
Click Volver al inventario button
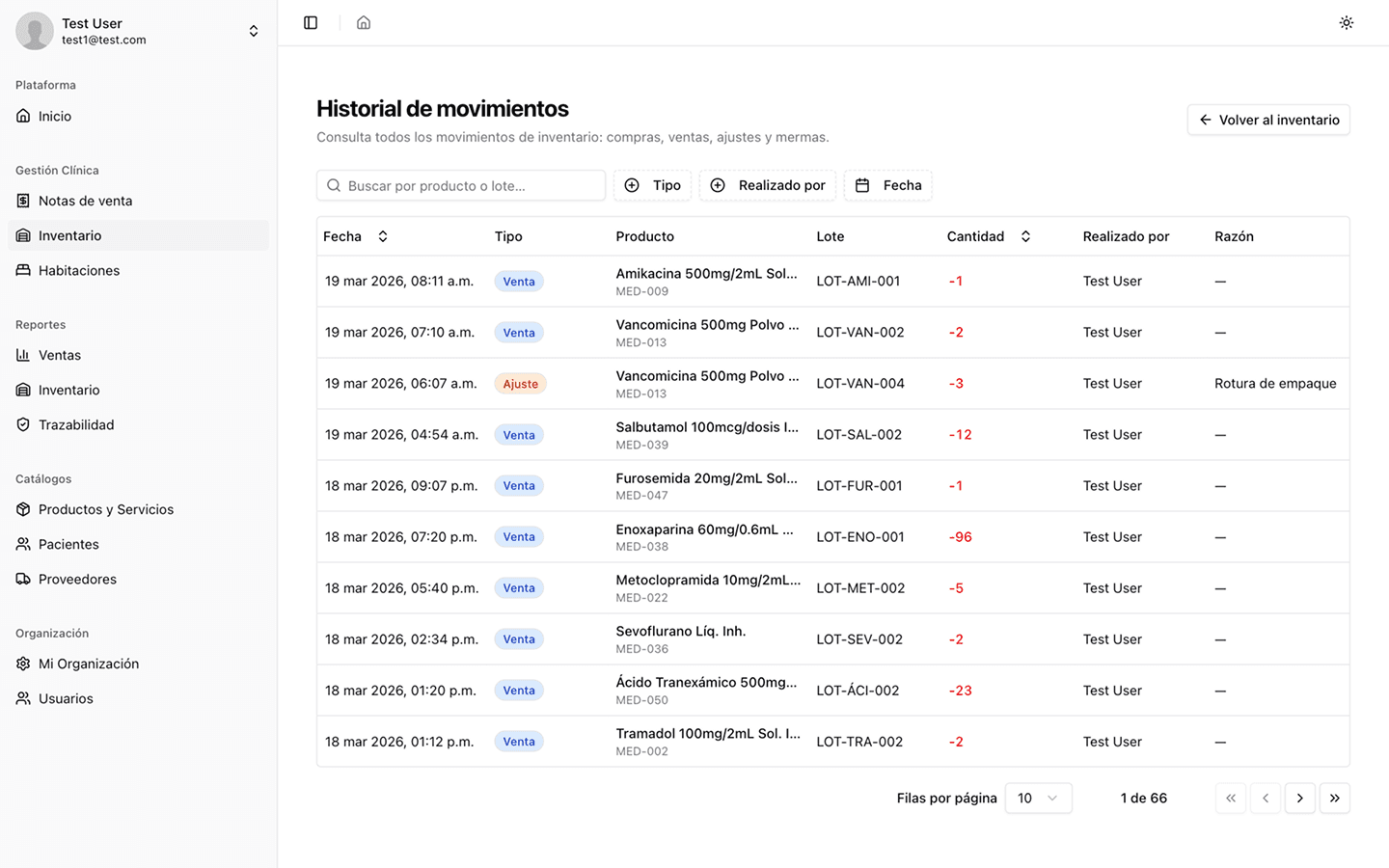(x=1267, y=121)
